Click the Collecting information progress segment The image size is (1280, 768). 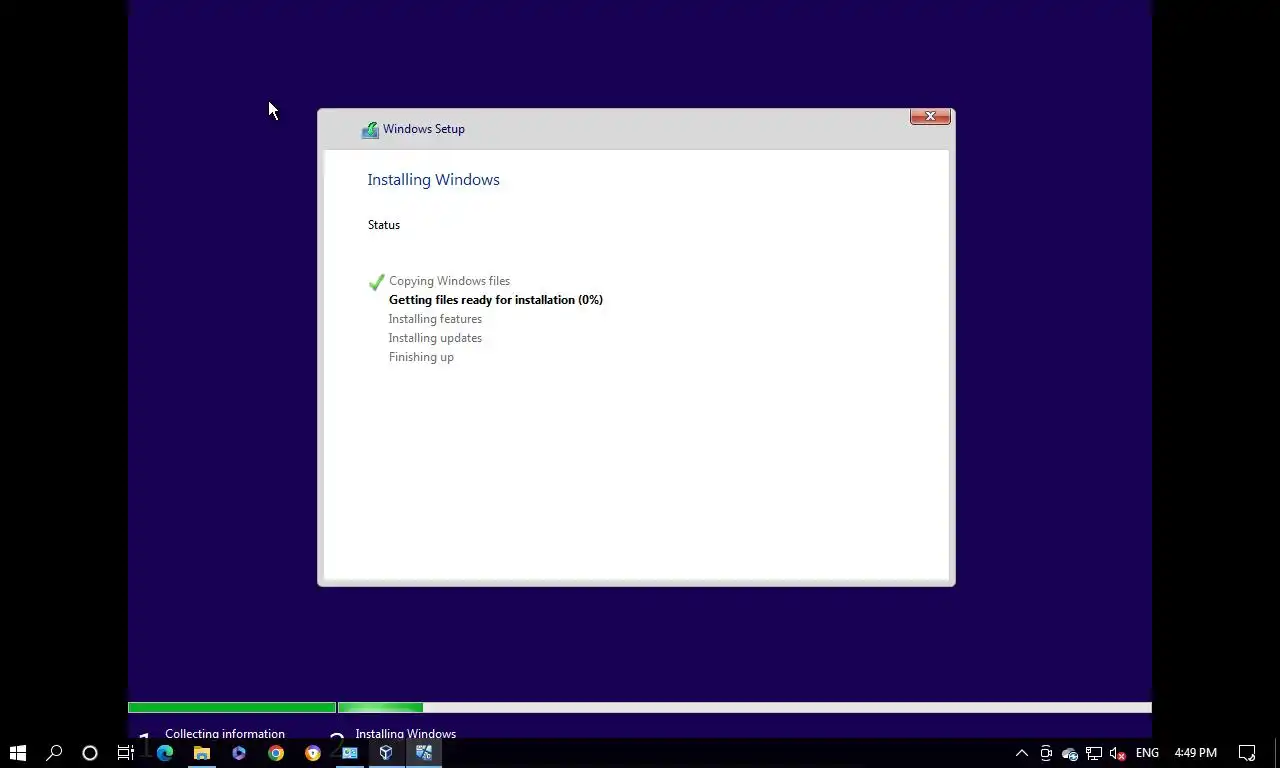[232, 708]
